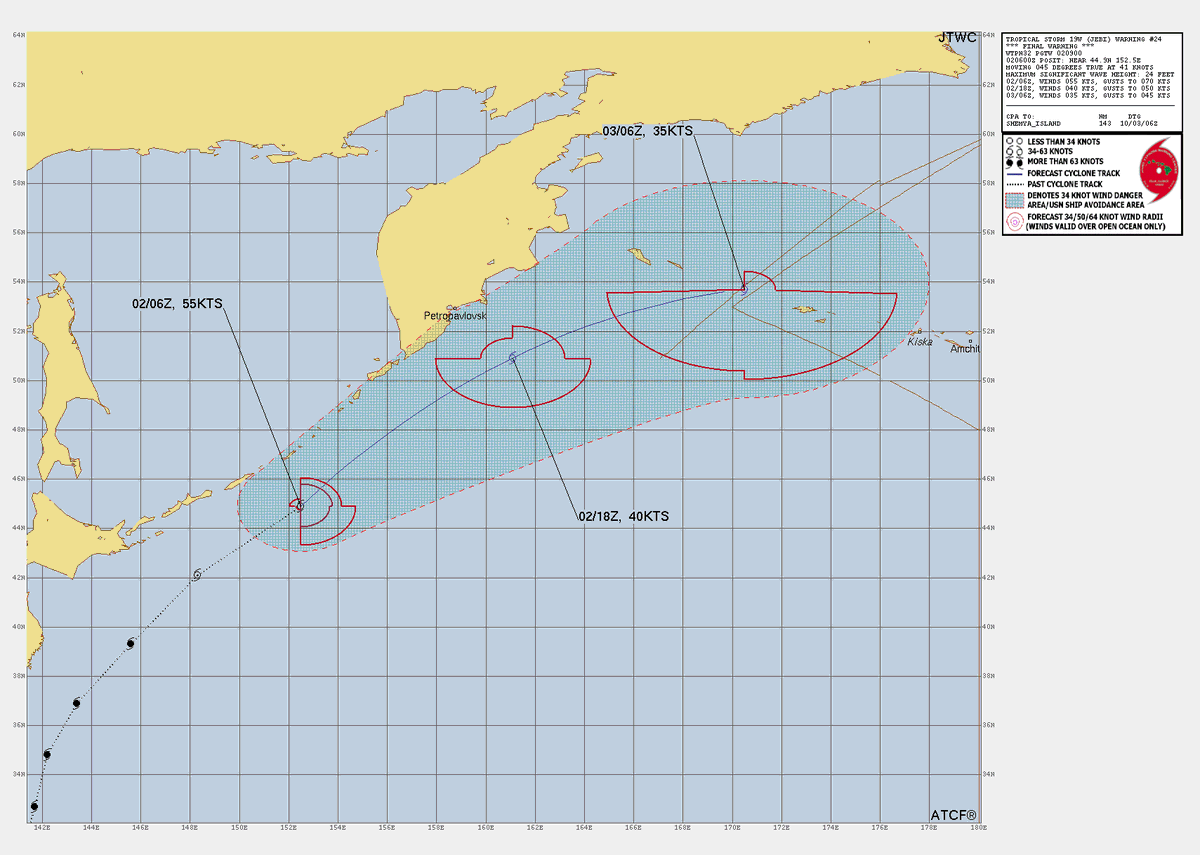
Task: Click the '02/06Z, WINDS 055 KTS' forecast line
Action: (x=1088, y=82)
